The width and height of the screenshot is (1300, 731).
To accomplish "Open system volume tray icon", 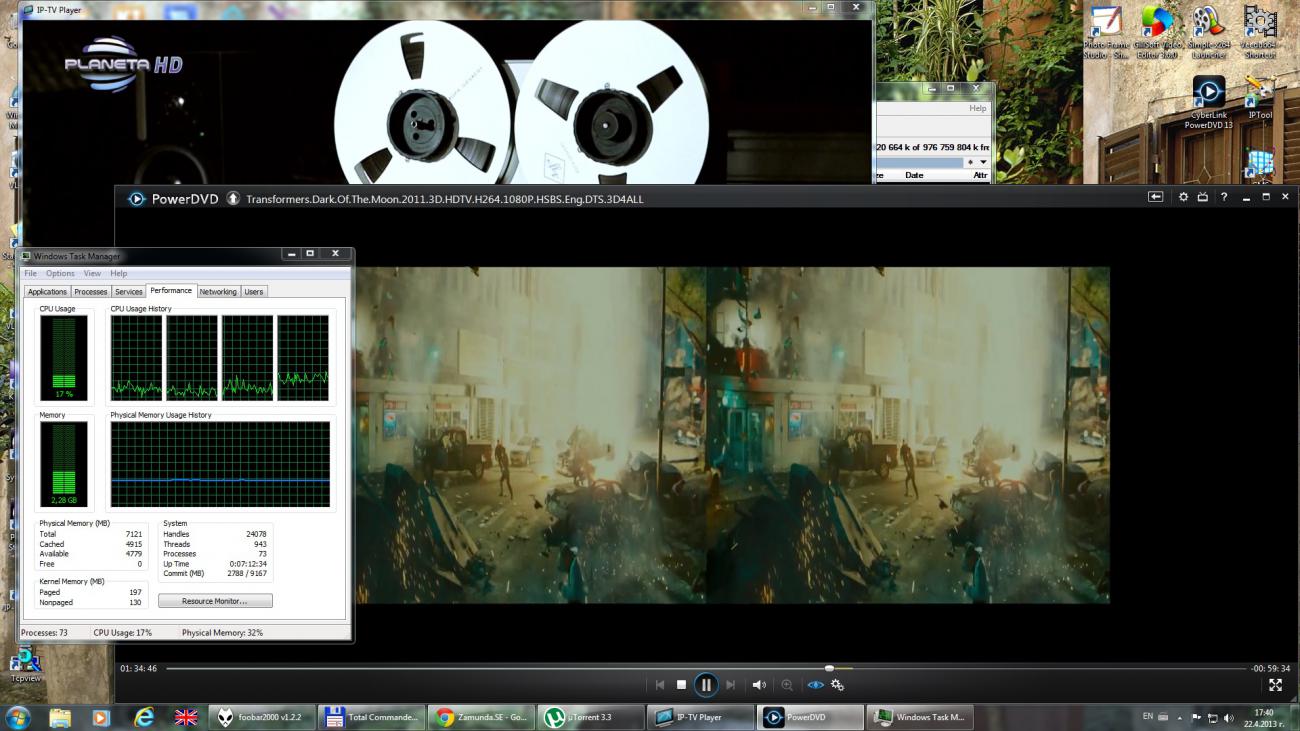I will [1228, 717].
